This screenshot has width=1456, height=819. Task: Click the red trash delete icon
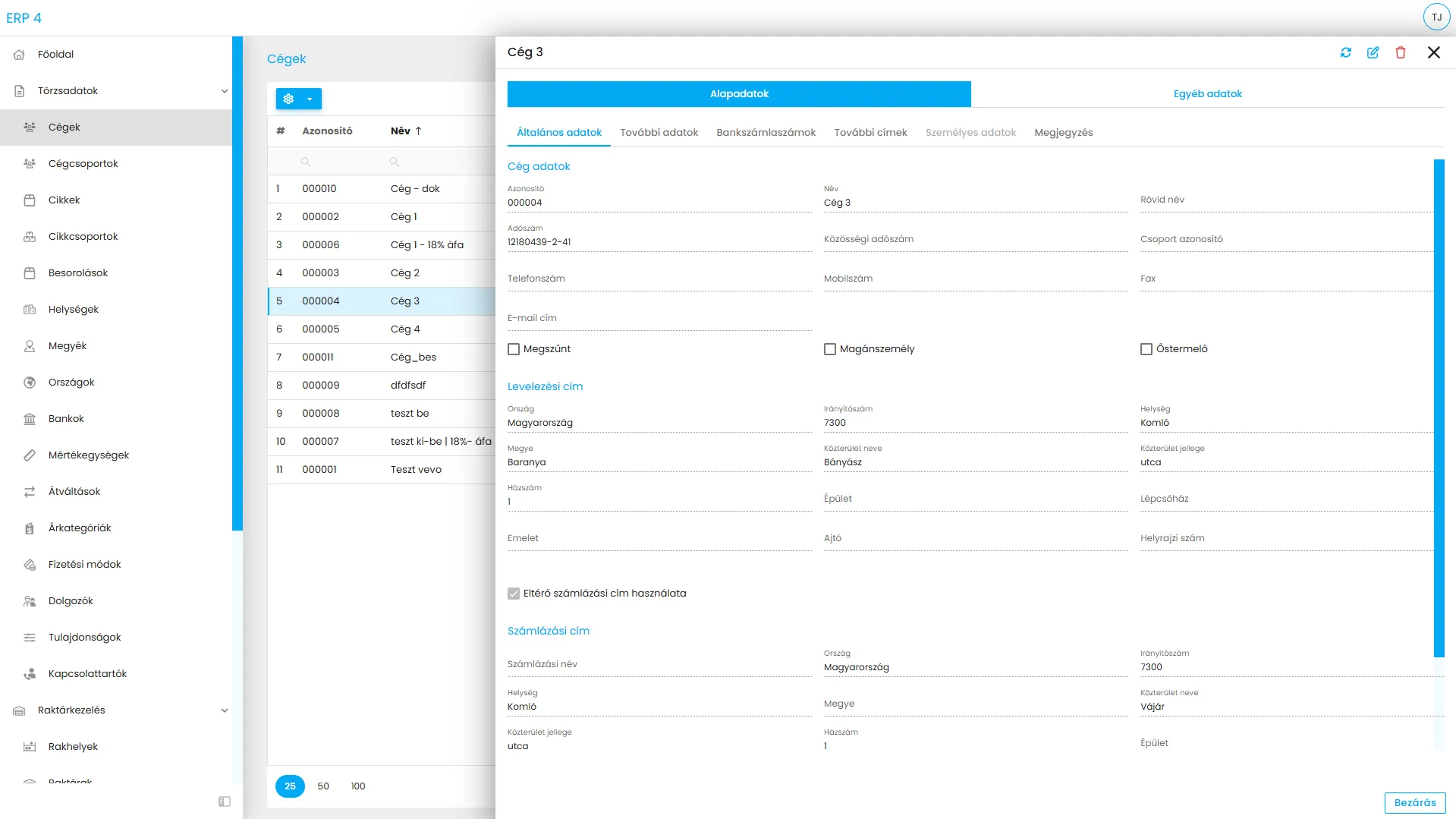pyautogui.click(x=1400, y=52)
